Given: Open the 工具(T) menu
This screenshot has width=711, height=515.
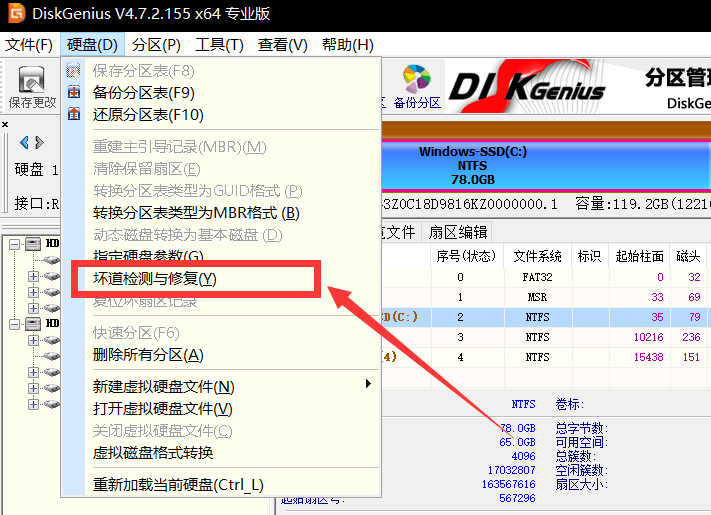Looking at the screenshot, I should click(x=219, y=45).
